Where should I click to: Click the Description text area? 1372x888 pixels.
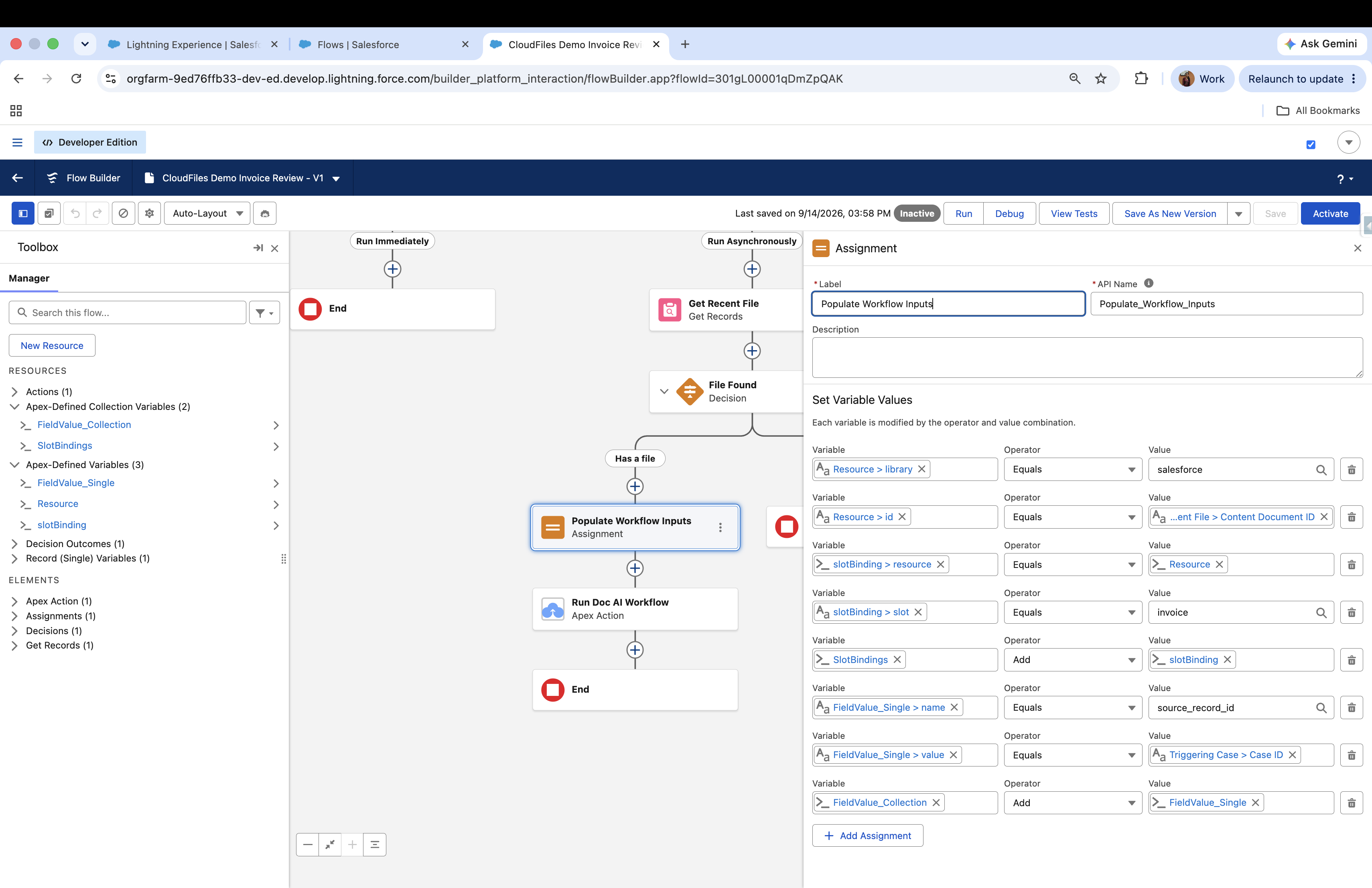pyautogui.click(x=1087, y=358)
